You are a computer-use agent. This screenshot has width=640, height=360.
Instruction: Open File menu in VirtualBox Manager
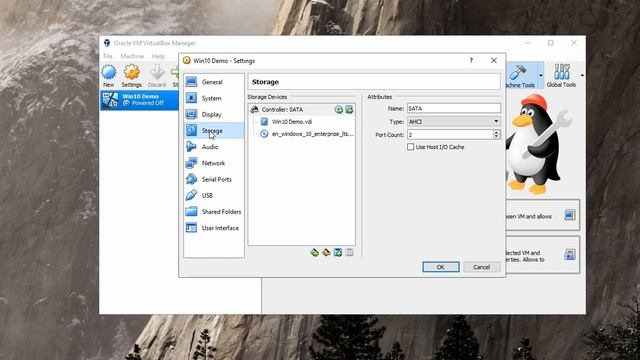108,56
